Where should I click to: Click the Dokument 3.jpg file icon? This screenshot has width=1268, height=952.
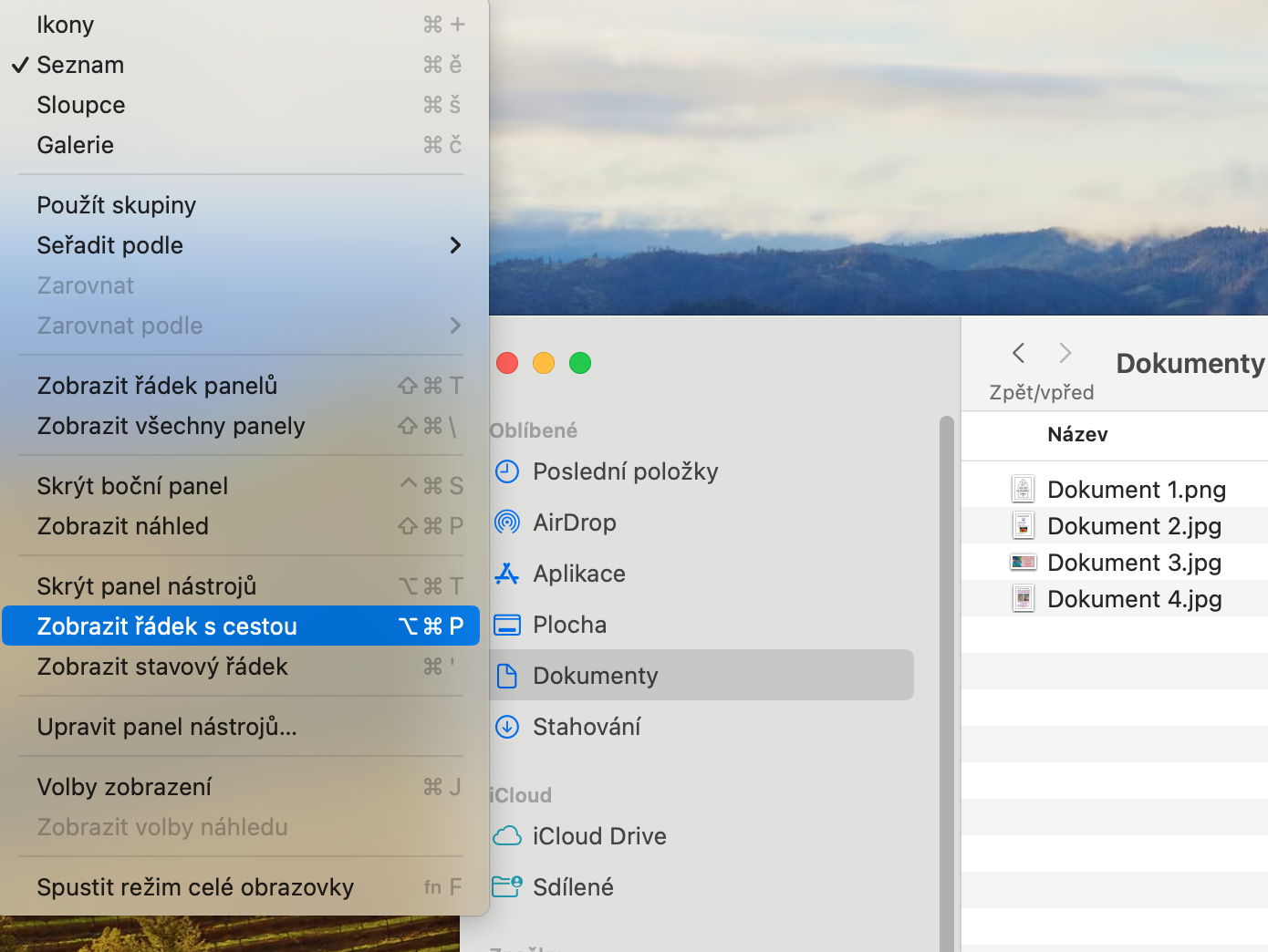pos(1024,563)
